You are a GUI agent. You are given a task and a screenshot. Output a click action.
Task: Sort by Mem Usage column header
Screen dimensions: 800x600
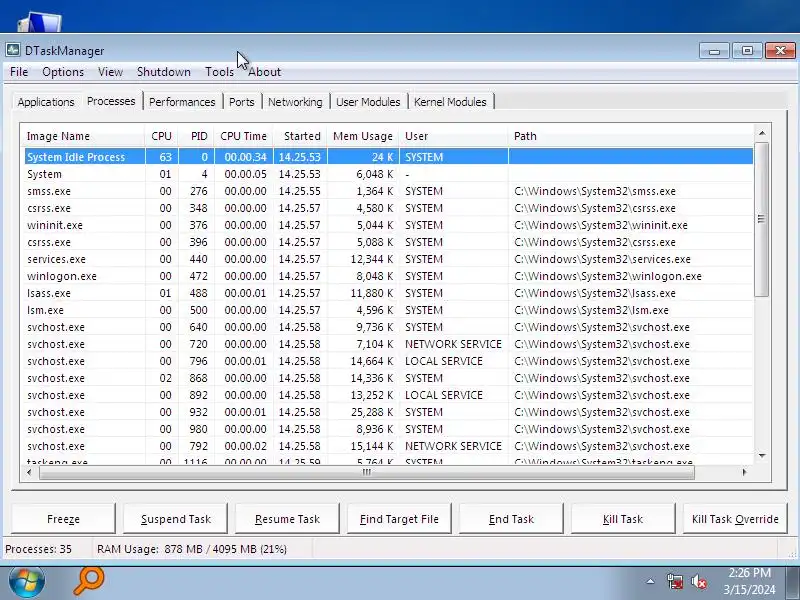363,136
